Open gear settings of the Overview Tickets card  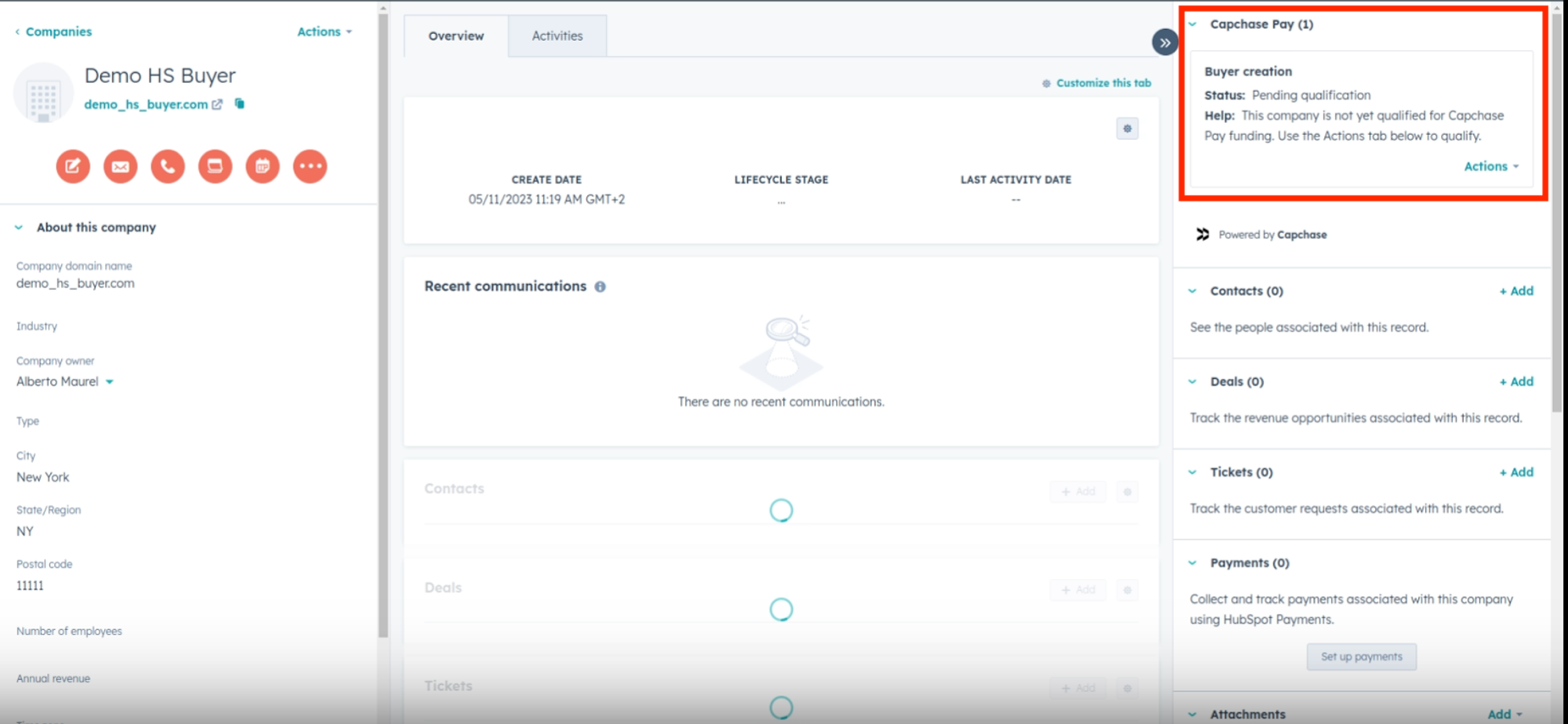1127,689
